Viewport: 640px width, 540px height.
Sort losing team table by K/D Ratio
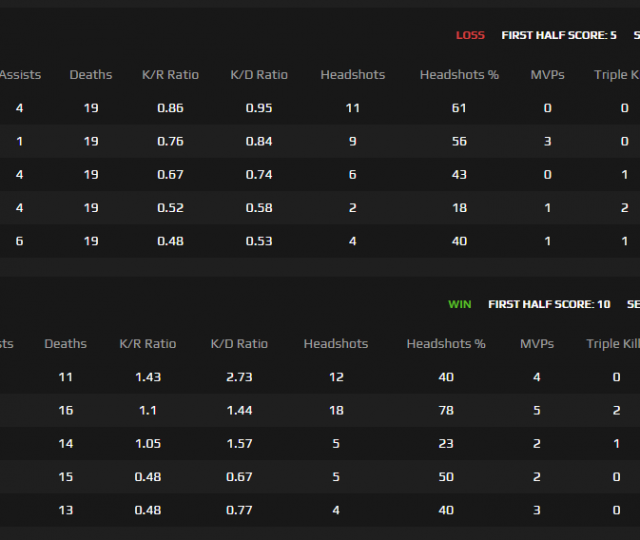(x=259, y=75)
